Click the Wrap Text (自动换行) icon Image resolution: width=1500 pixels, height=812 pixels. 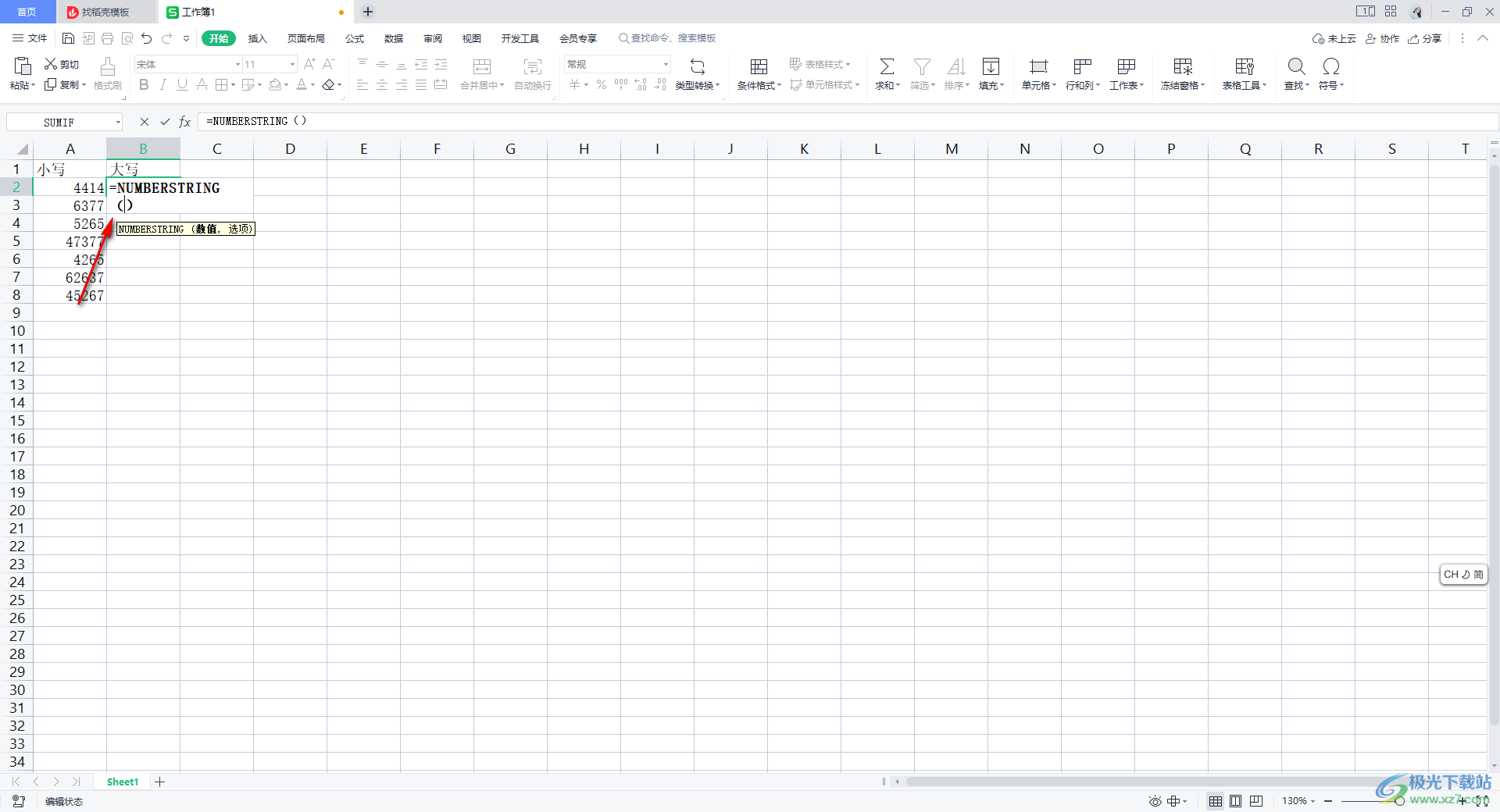click(533, 66)
